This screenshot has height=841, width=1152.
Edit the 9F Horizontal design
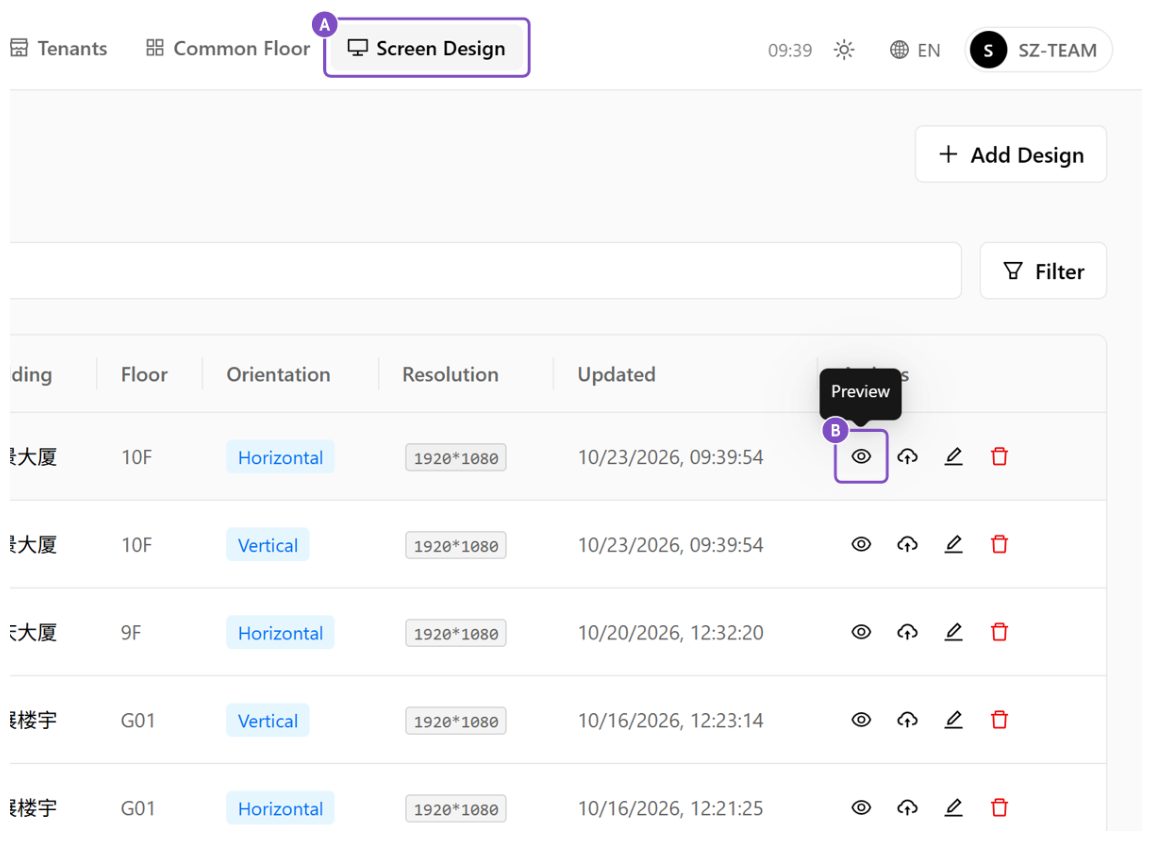954,632
